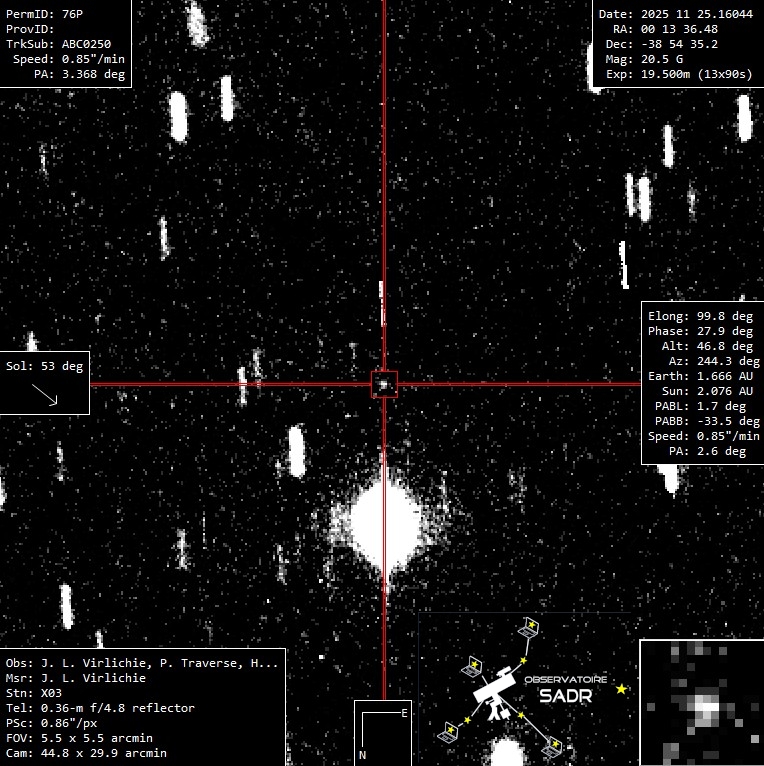Click the Az: 244.3 deg entry
This screenshot has height=766, width=764.
[x=714, y=361]
